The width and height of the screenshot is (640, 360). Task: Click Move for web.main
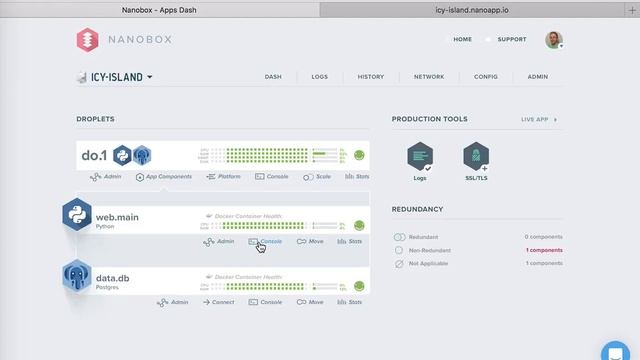point(310,242)
